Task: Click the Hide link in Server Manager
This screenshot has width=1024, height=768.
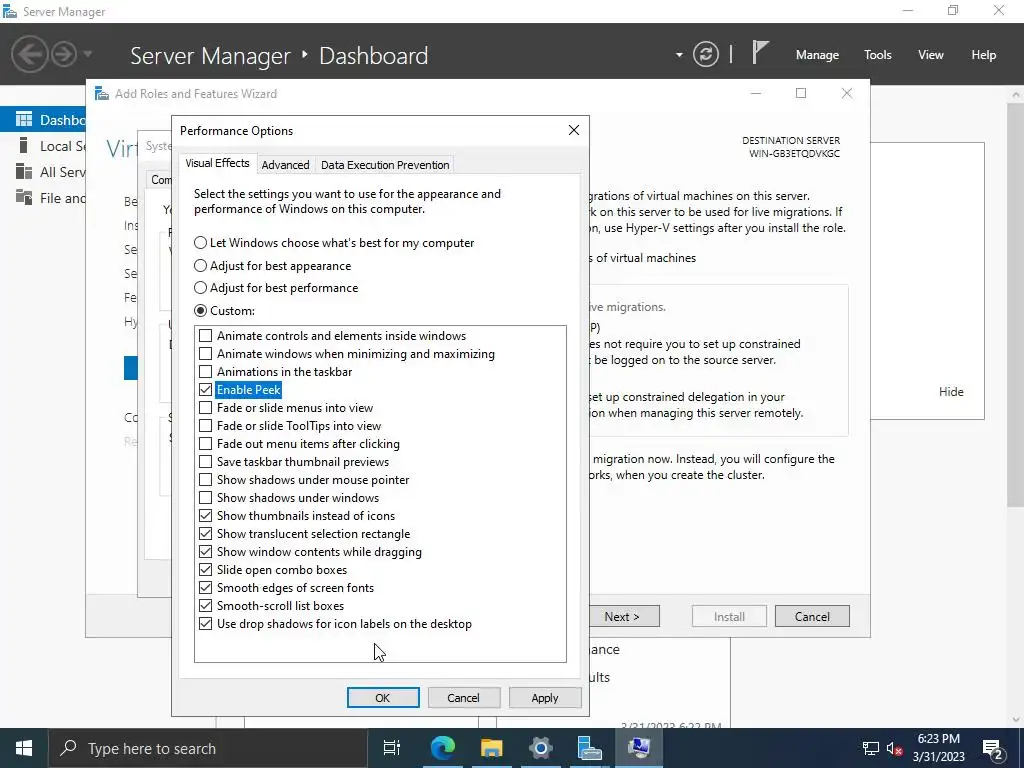Action: tap(951, 392)
